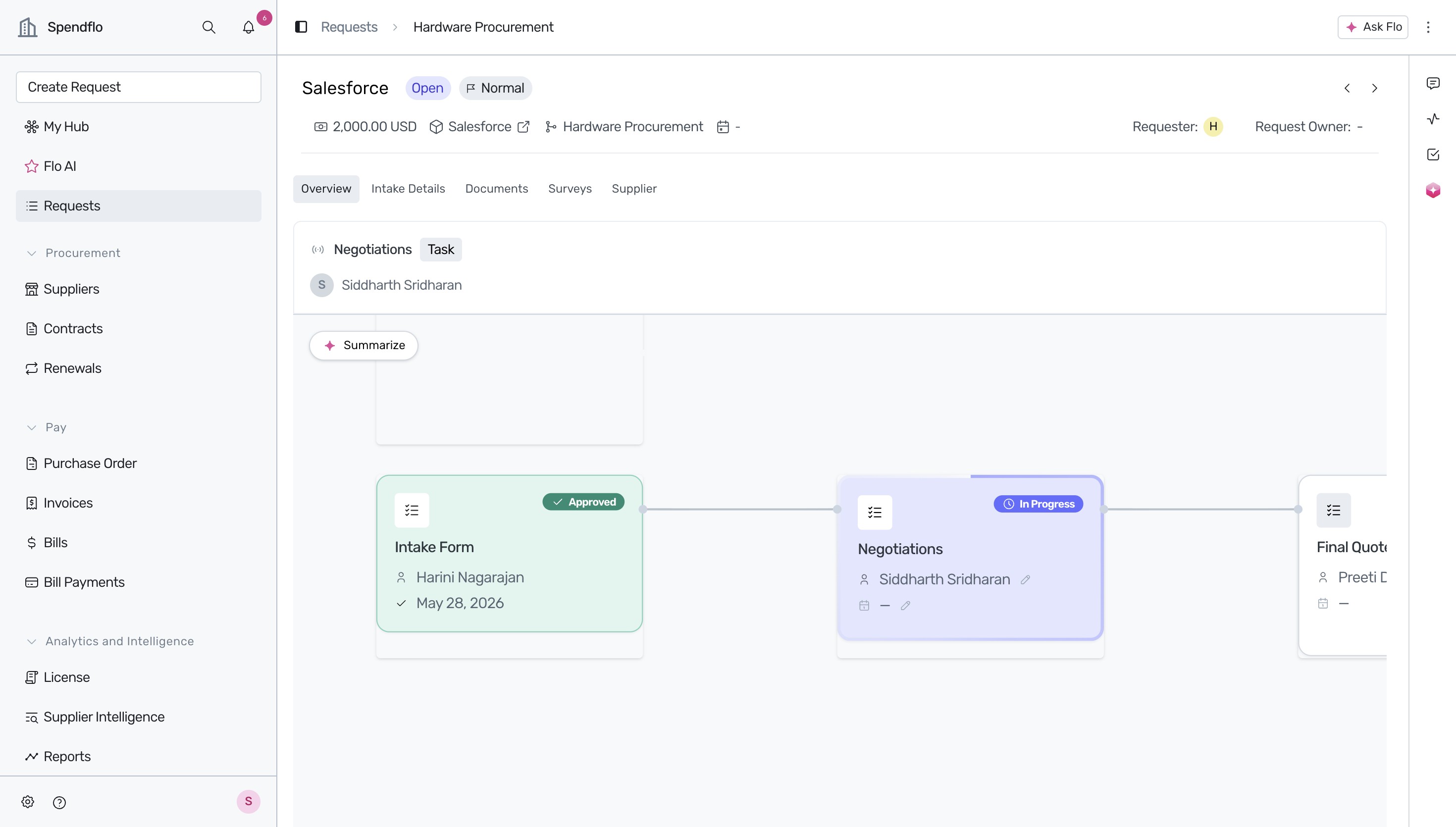
Task: Open Renewals page
Action: [x=139, y=368]
